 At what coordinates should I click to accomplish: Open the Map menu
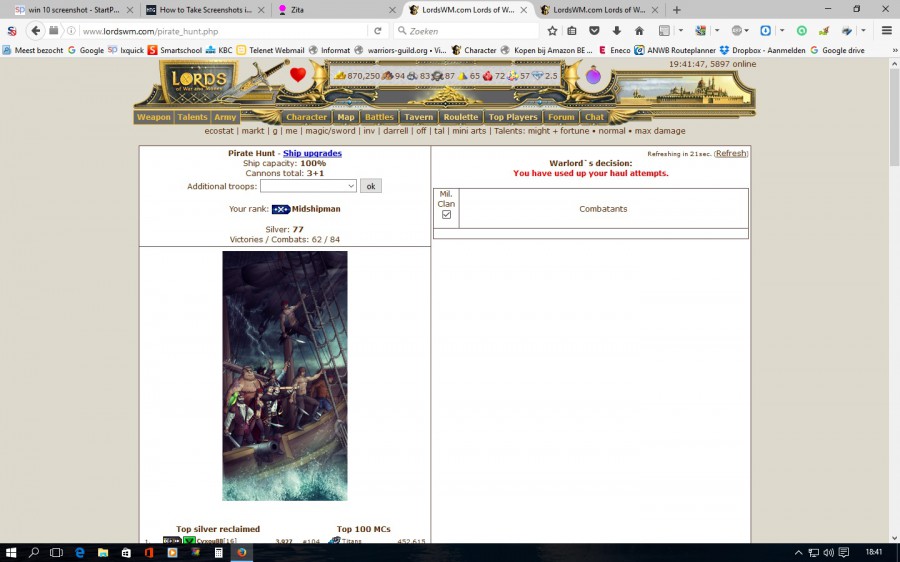coord(346,117)
